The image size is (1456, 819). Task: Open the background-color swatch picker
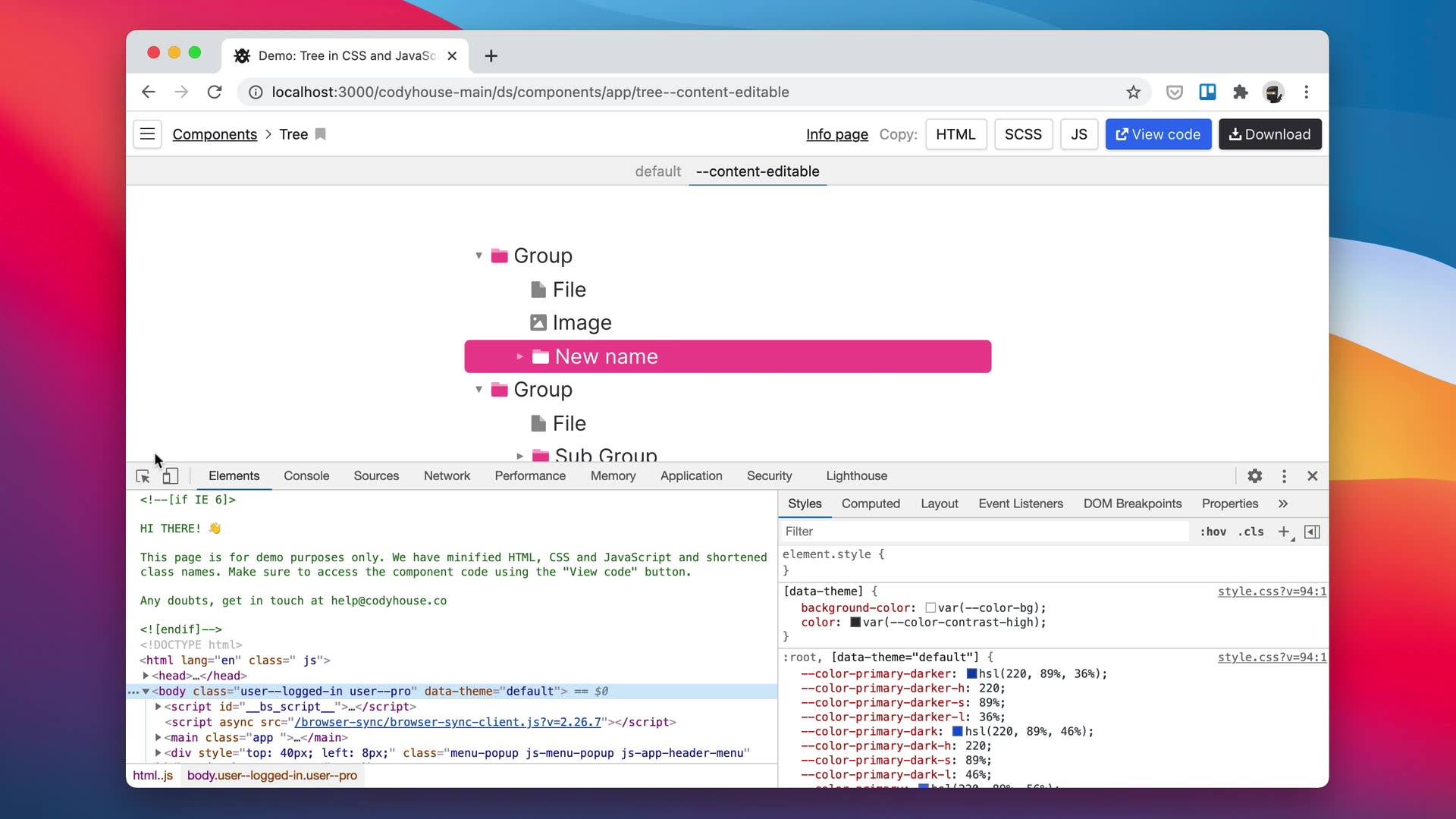(930, 608)
